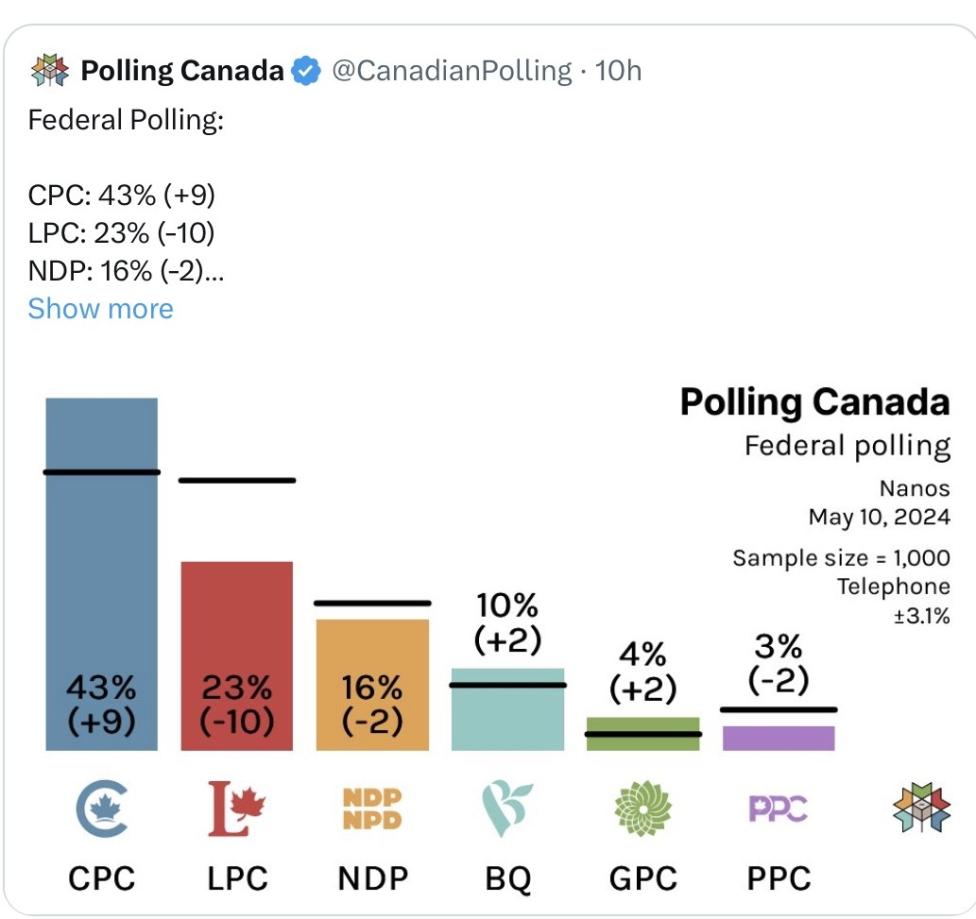Open the @CanadianPolling handle link

452,71
